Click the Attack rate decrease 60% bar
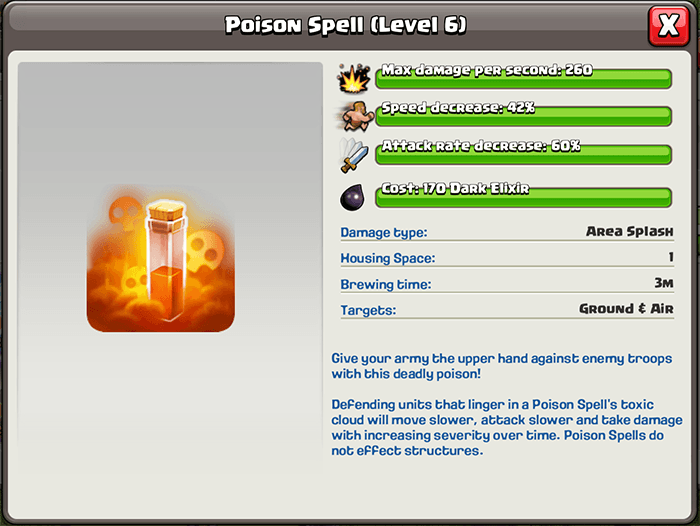This screenshot has width=700, height=526. point(524,153)
